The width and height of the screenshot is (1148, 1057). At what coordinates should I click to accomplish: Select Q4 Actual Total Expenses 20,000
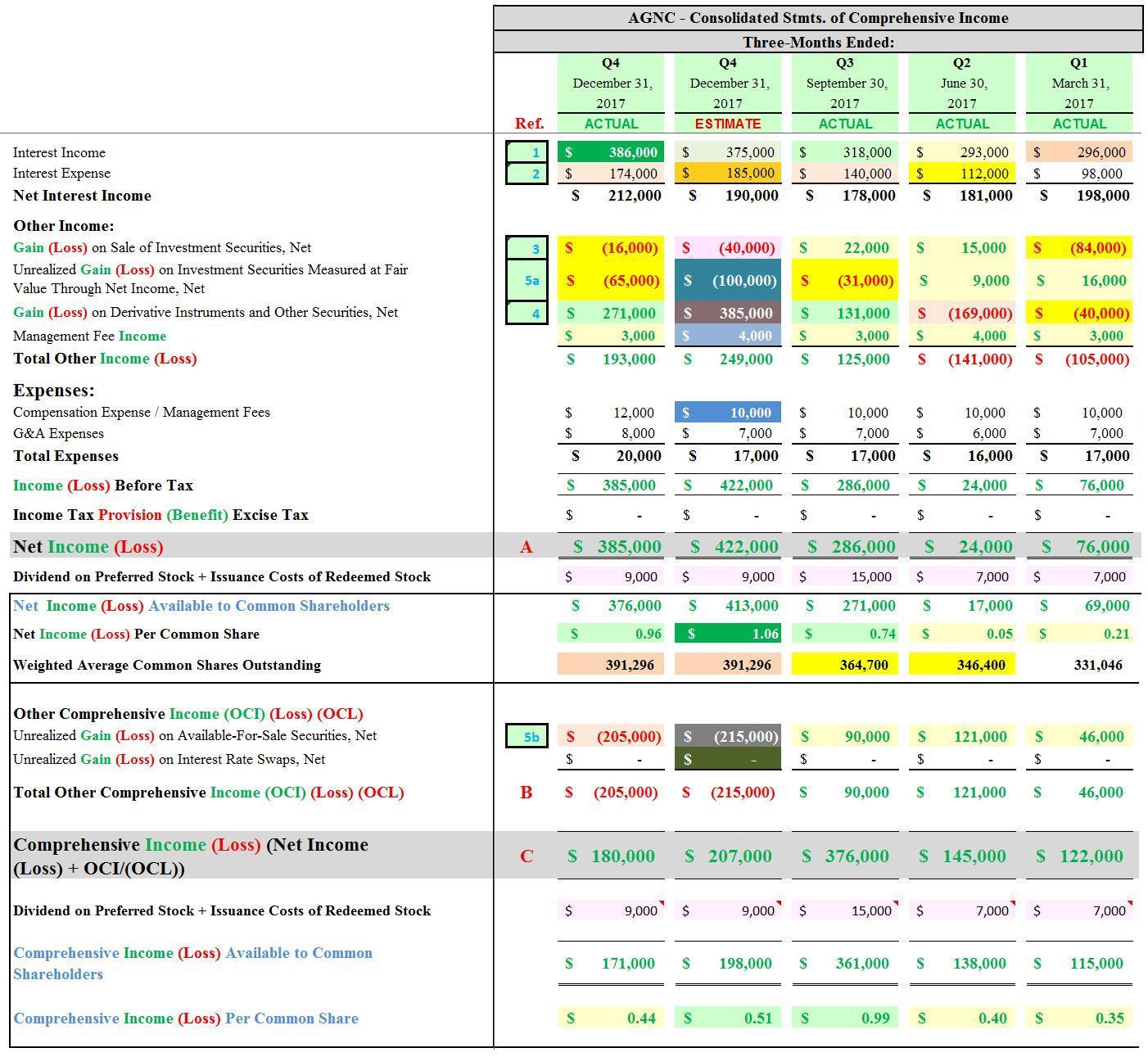click(x=611, y=456)
